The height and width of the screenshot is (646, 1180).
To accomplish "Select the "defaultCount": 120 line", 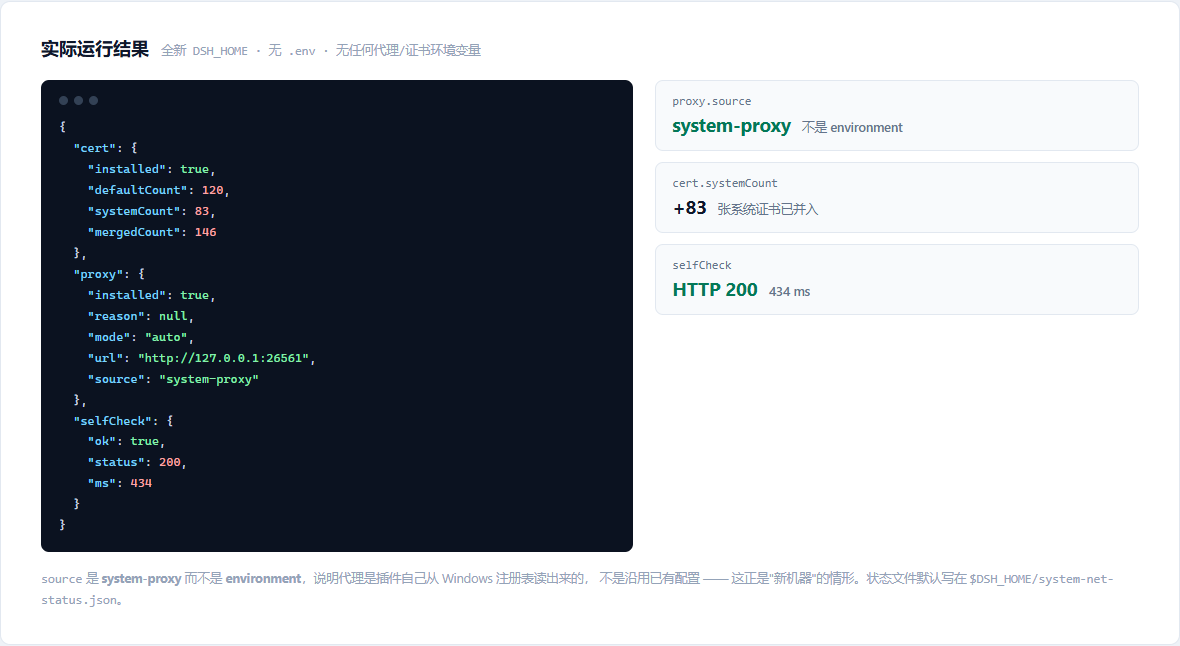I will [x=158, y=190].
